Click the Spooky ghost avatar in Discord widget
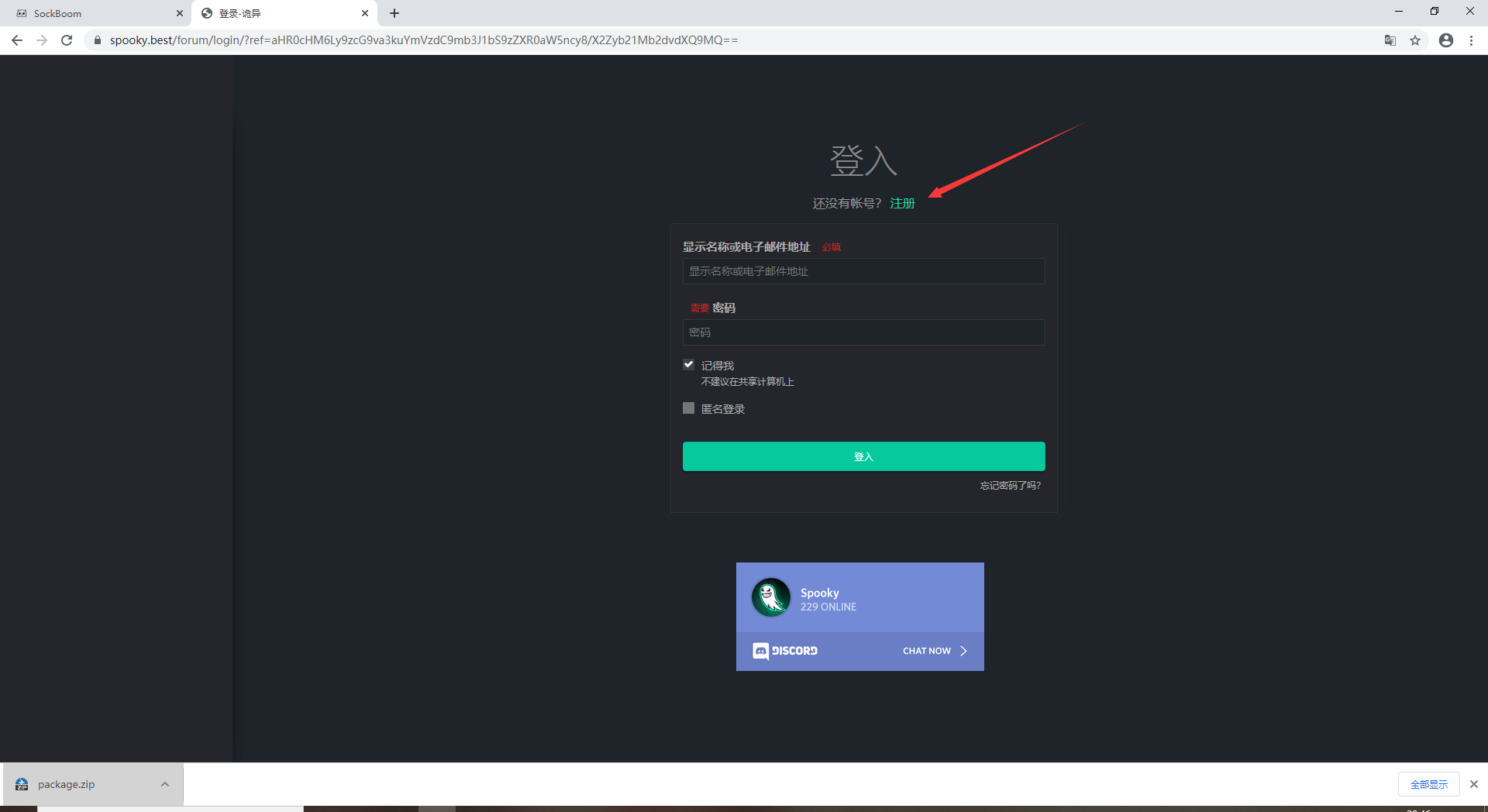The width and height of the screenshot is (1488, 812). coord(771,597)
